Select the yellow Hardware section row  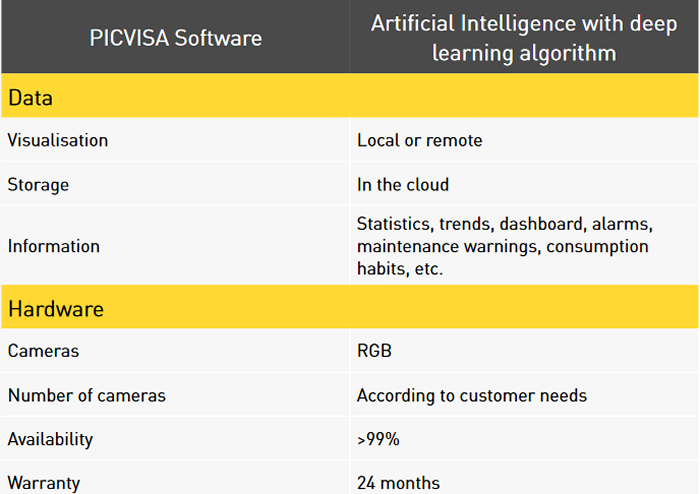coord(350,309)
